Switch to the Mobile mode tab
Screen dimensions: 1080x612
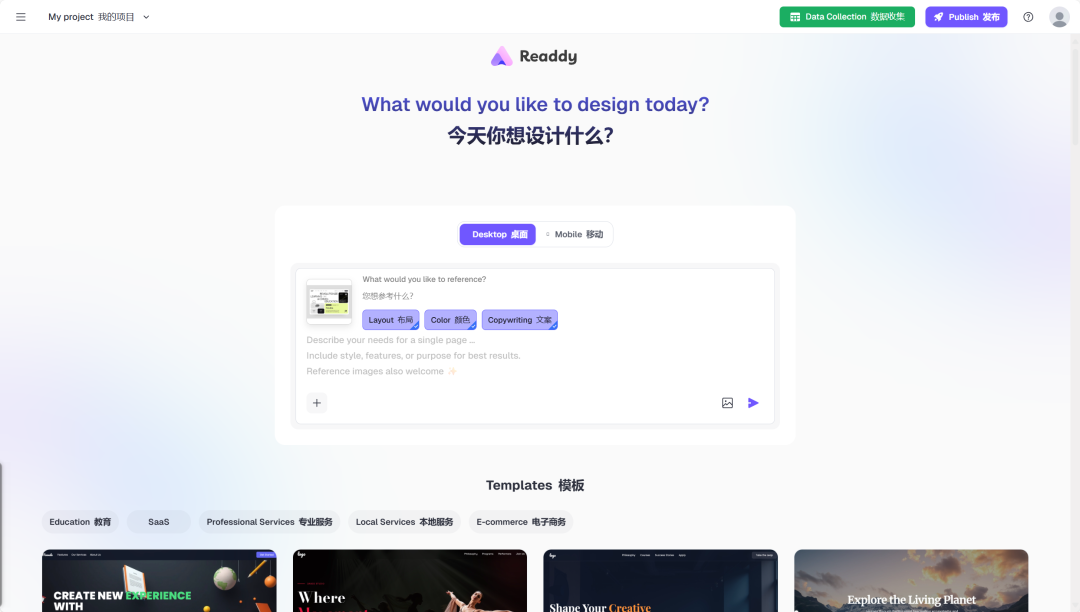coord(574,234)
